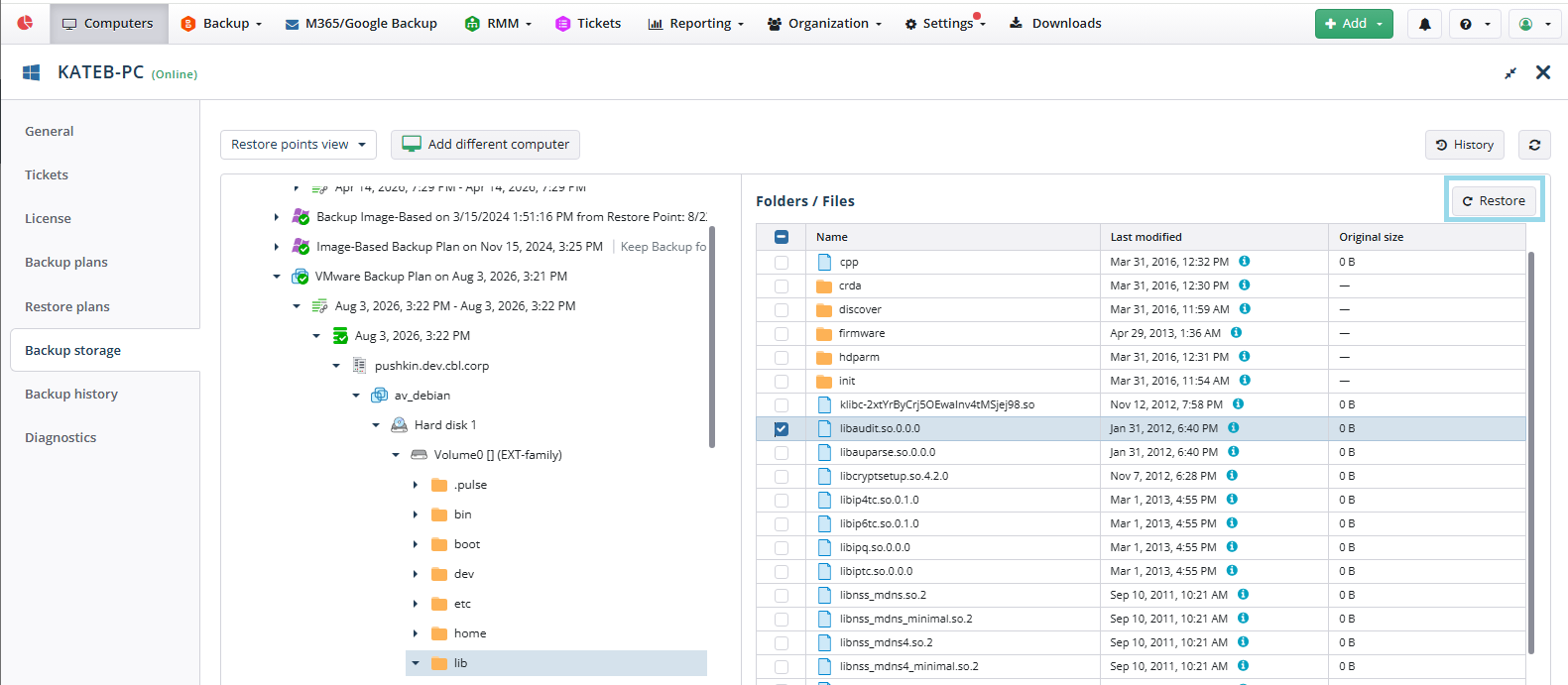
Task: Expand the bin folder node
Action: (x=415, y=514)
